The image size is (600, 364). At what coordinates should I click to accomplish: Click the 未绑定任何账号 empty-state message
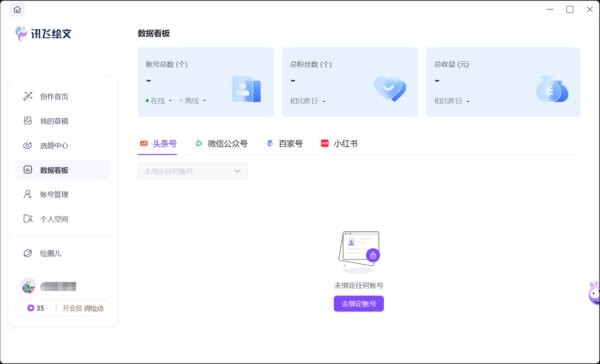coord(359,285)
